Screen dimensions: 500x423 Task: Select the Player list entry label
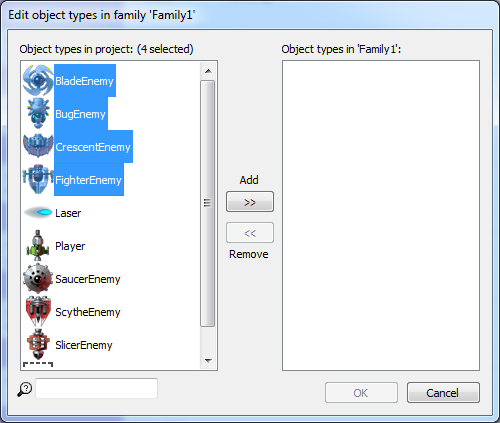pyautogui.click(x=70, y=246)
